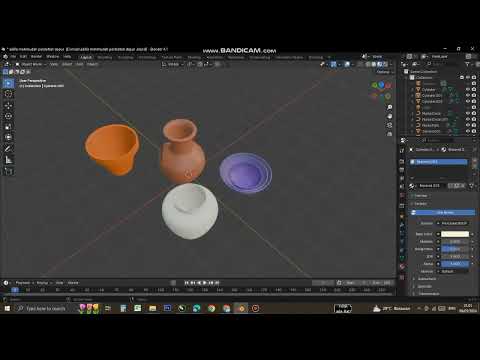Select the Select Box tool

point(8,83)
